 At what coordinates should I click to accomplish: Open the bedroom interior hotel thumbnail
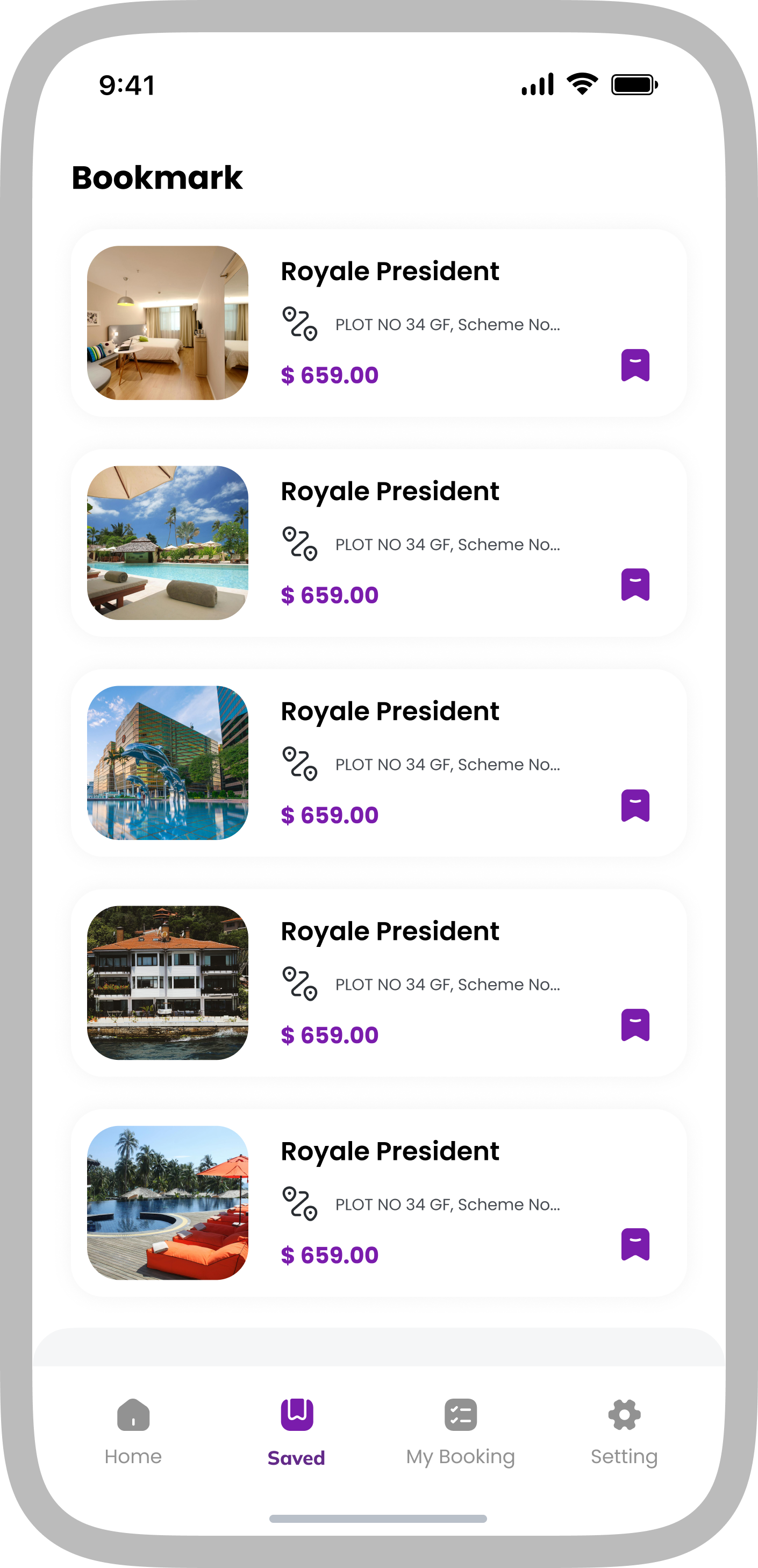coord(168,323)
